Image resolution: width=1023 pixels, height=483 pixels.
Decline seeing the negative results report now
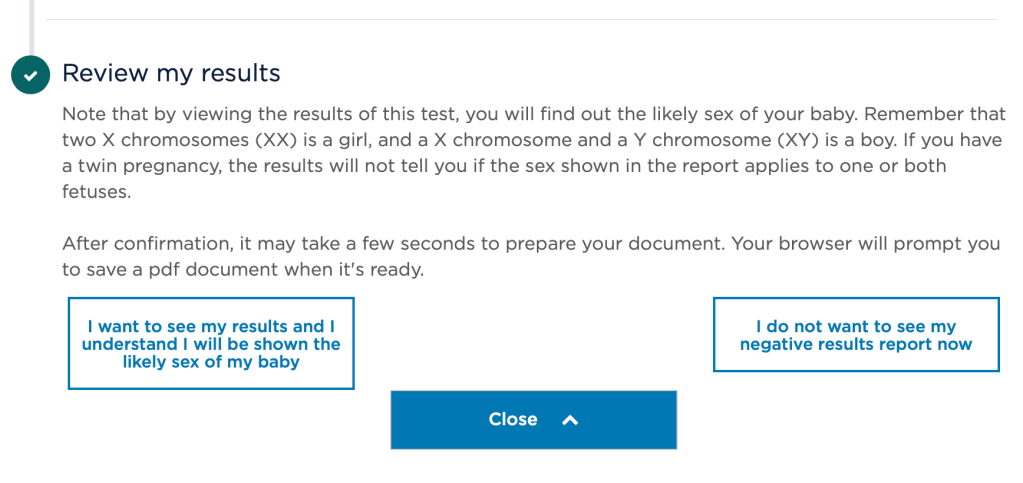coord(856,335)
